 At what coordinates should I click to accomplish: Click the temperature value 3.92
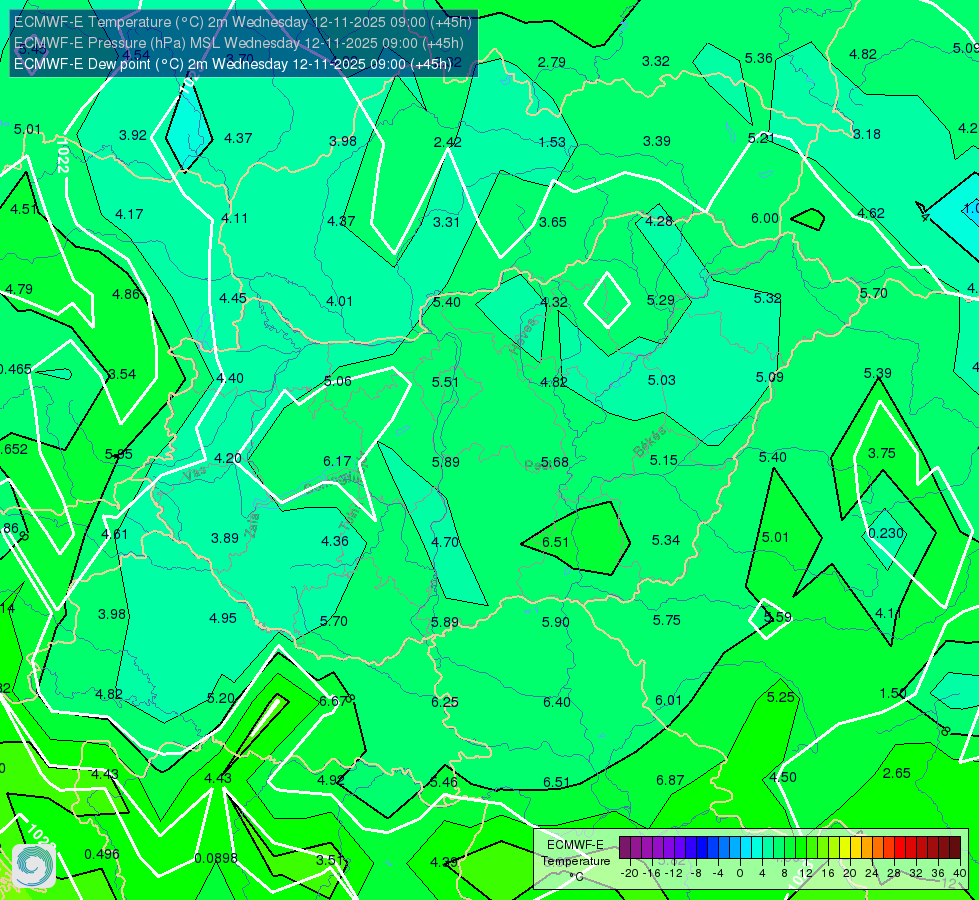click(x=132, y=136)
